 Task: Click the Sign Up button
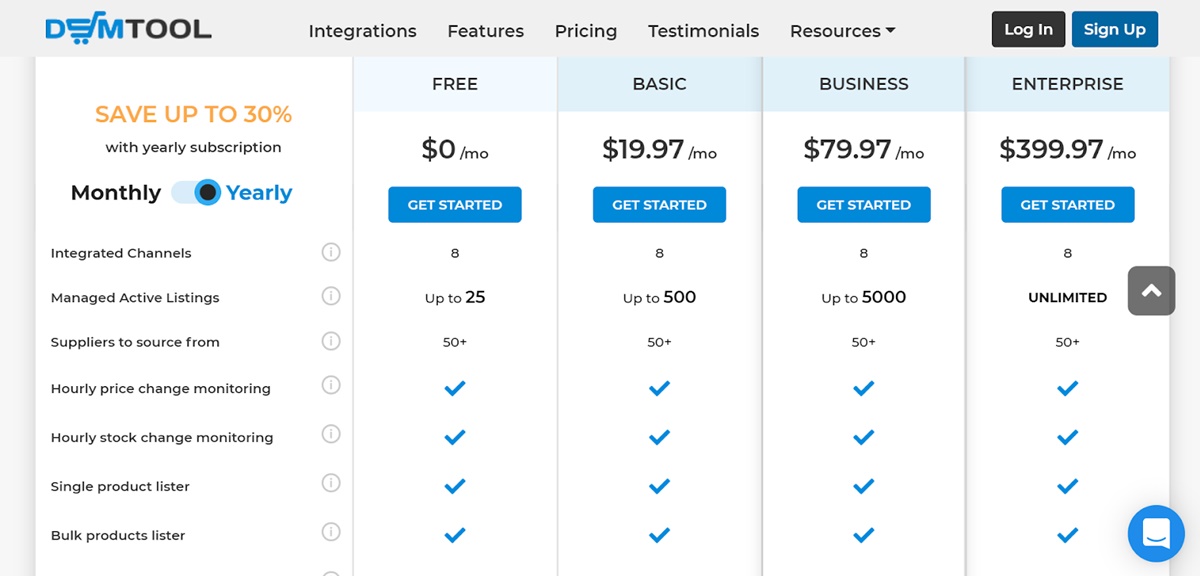[x=1114, y=29]
